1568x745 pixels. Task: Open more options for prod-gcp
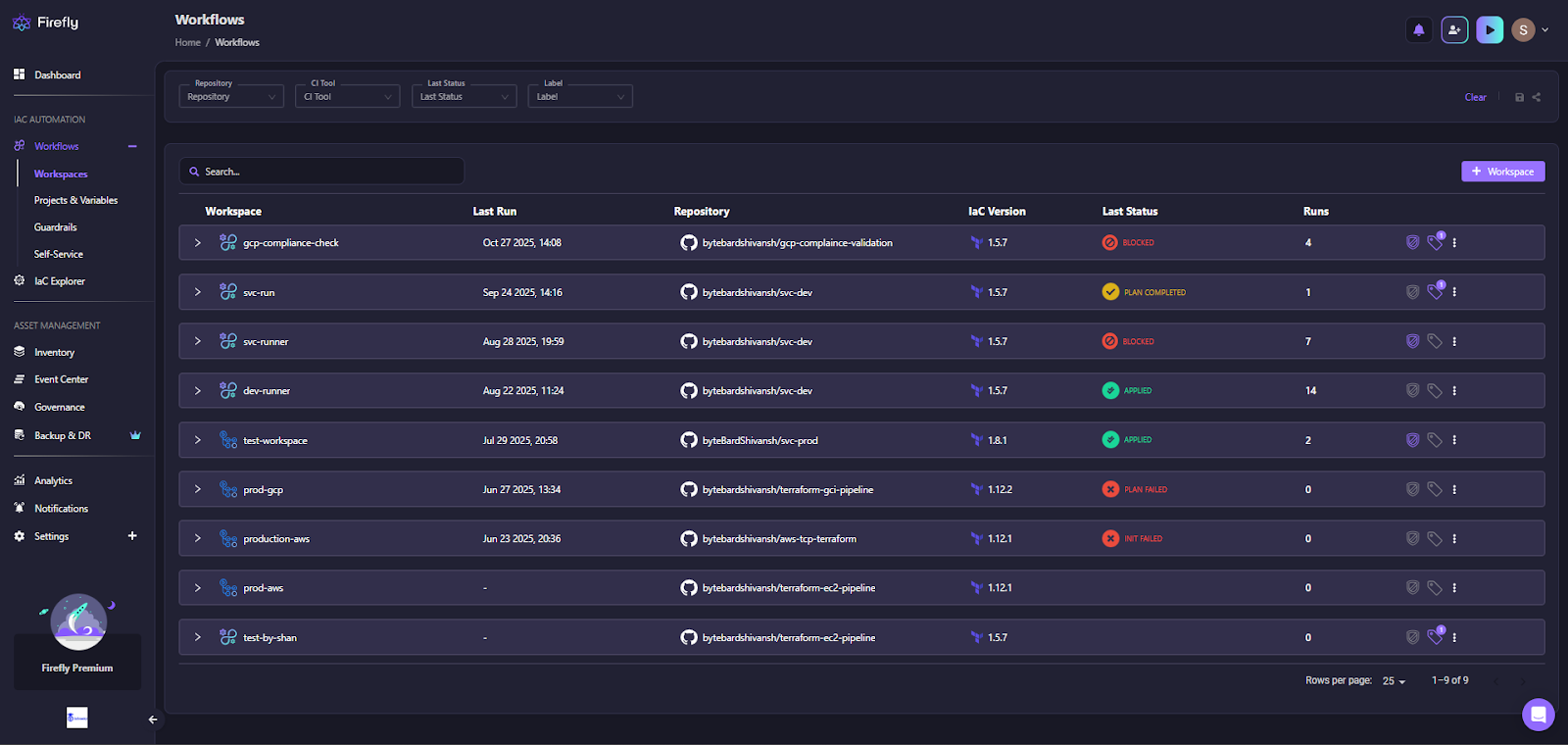click(1454, 489)
